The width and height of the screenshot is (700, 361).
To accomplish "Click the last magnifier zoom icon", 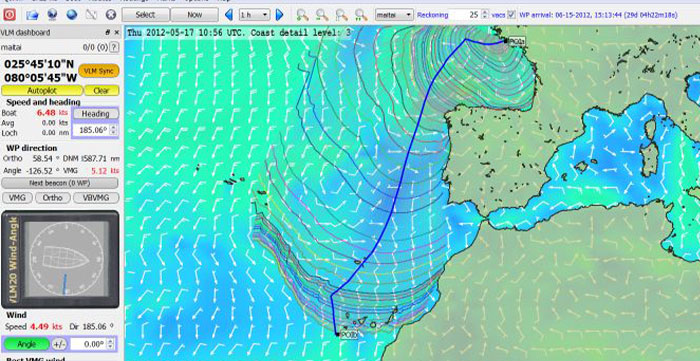I will pyautogui.click(x=361, y=15).
